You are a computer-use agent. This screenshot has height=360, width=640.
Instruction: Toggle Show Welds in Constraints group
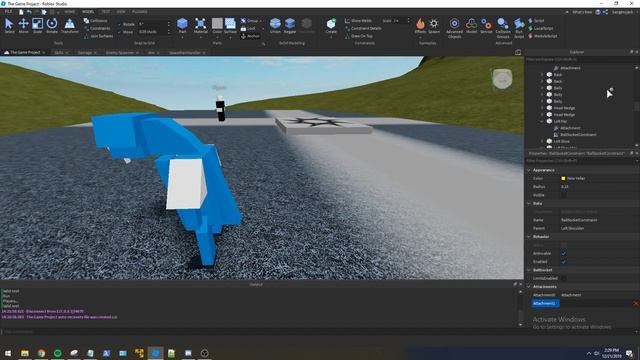(x=359, y=20)
